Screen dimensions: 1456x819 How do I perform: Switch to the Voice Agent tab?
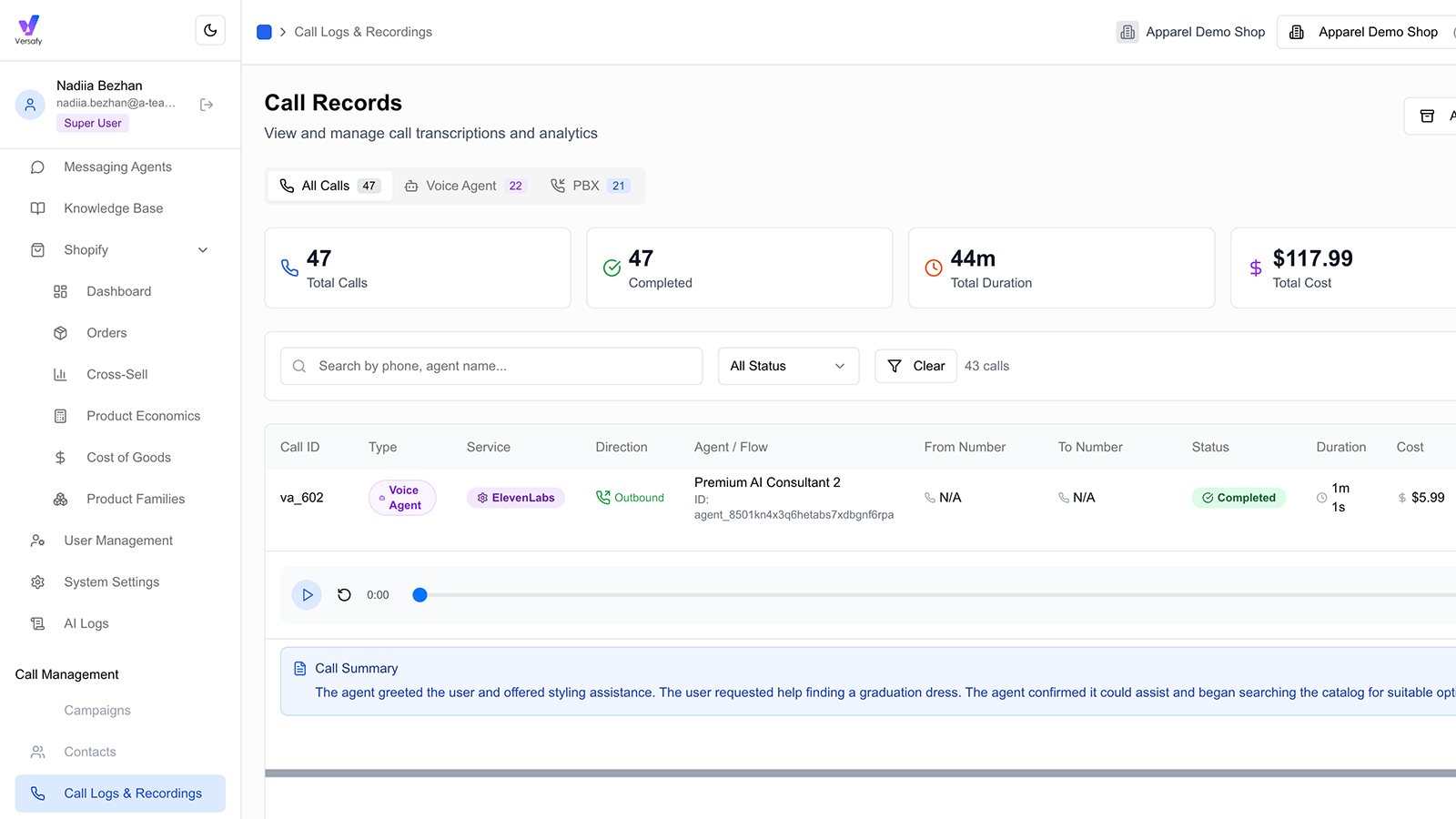465,186
